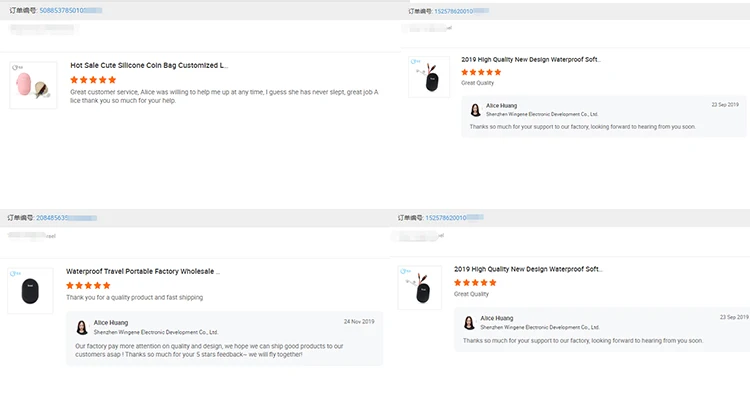Open the Hot Sale Cute Silicone Coin Bag title
The height and width of the screenshot is (400, 750).
(x=149, y=65)
